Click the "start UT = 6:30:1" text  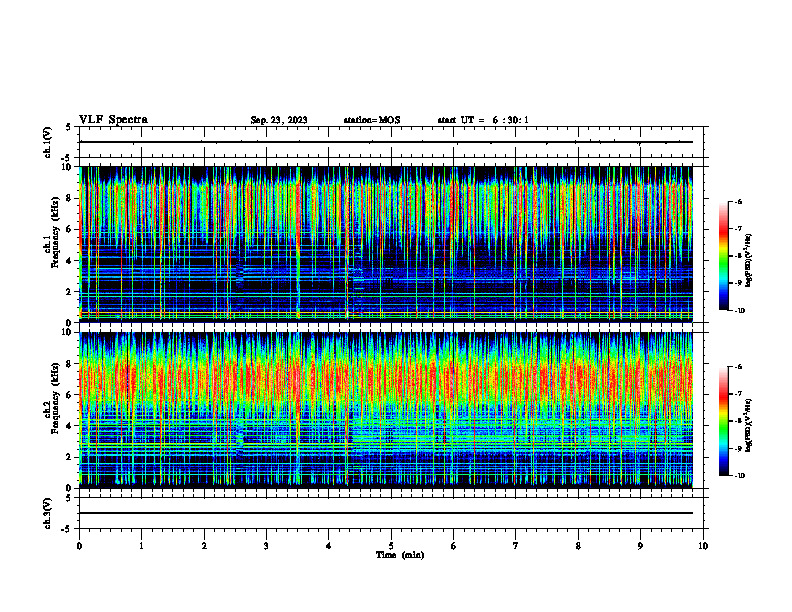[483, 120]
